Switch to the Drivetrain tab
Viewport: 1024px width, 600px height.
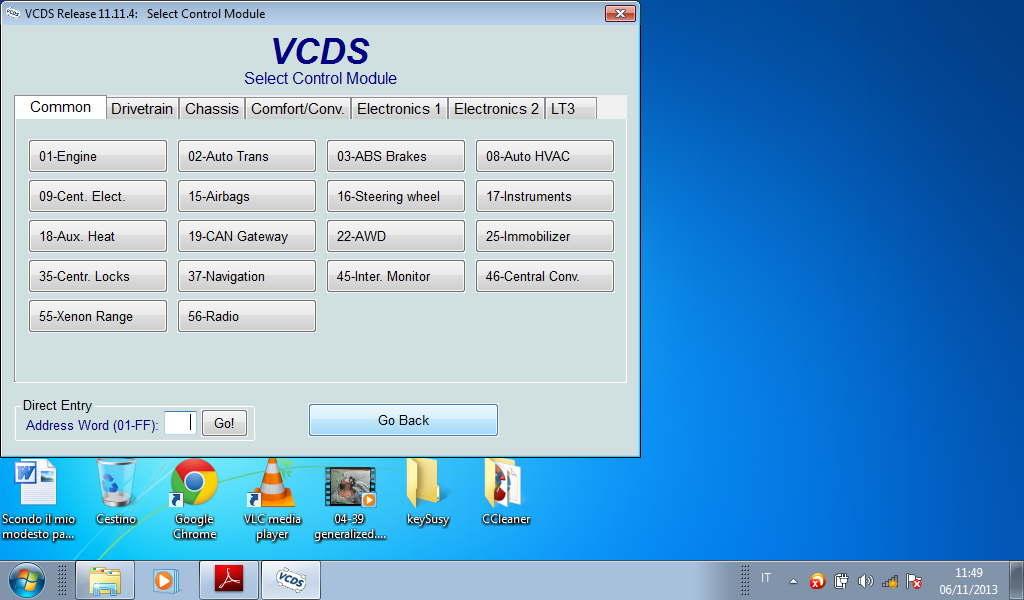[x=142, y=108]
